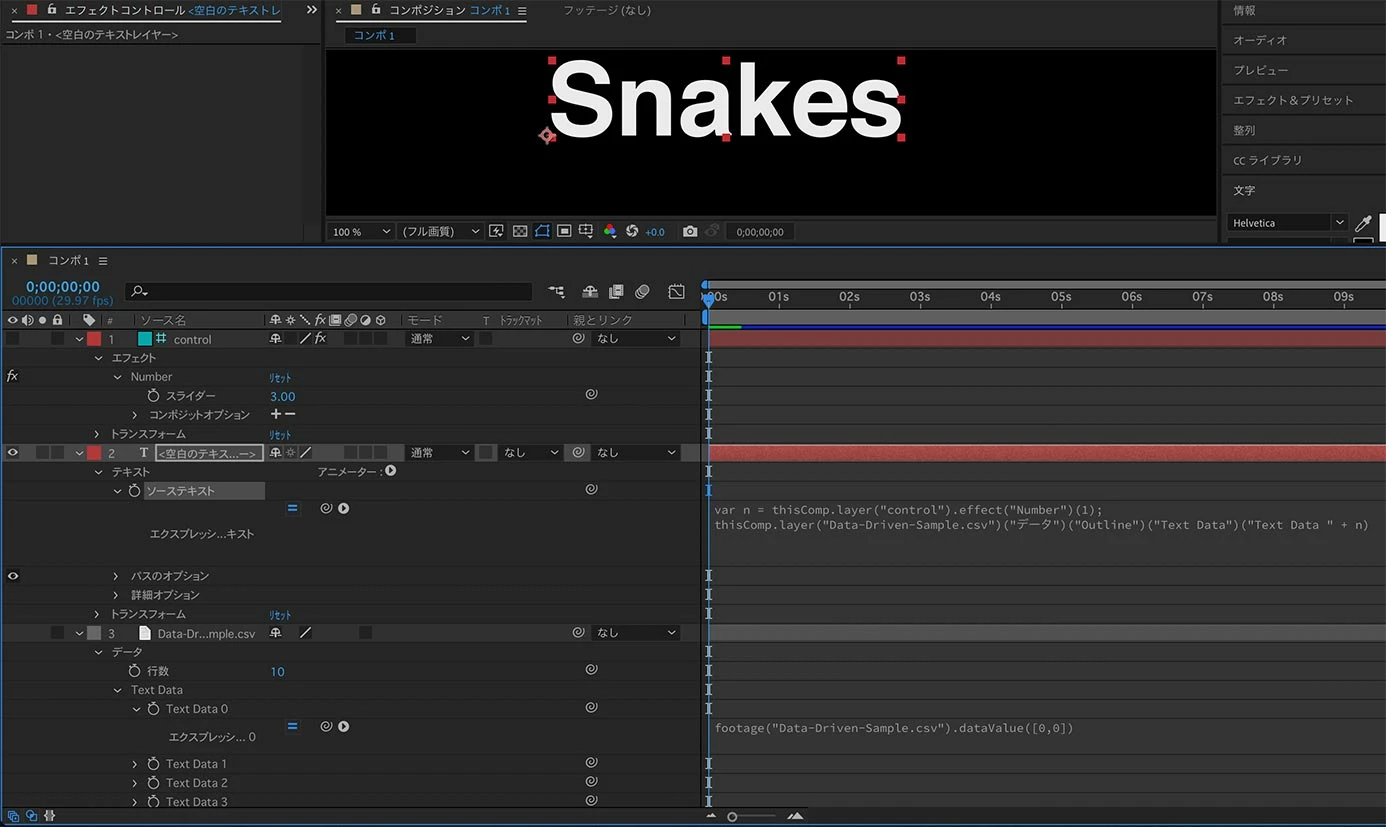The width and height of the screenshot is (1386, 827).
Task: Open blending mode dropdown for control layer
Action: [x=439, y=339]
